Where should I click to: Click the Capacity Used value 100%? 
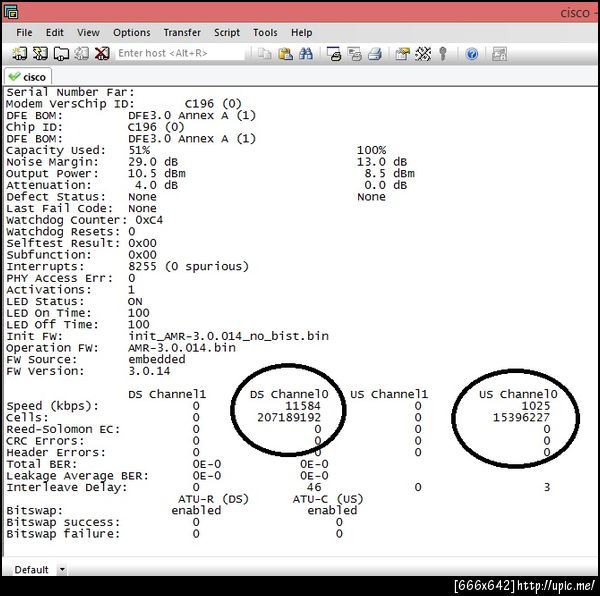click(372, 150)
